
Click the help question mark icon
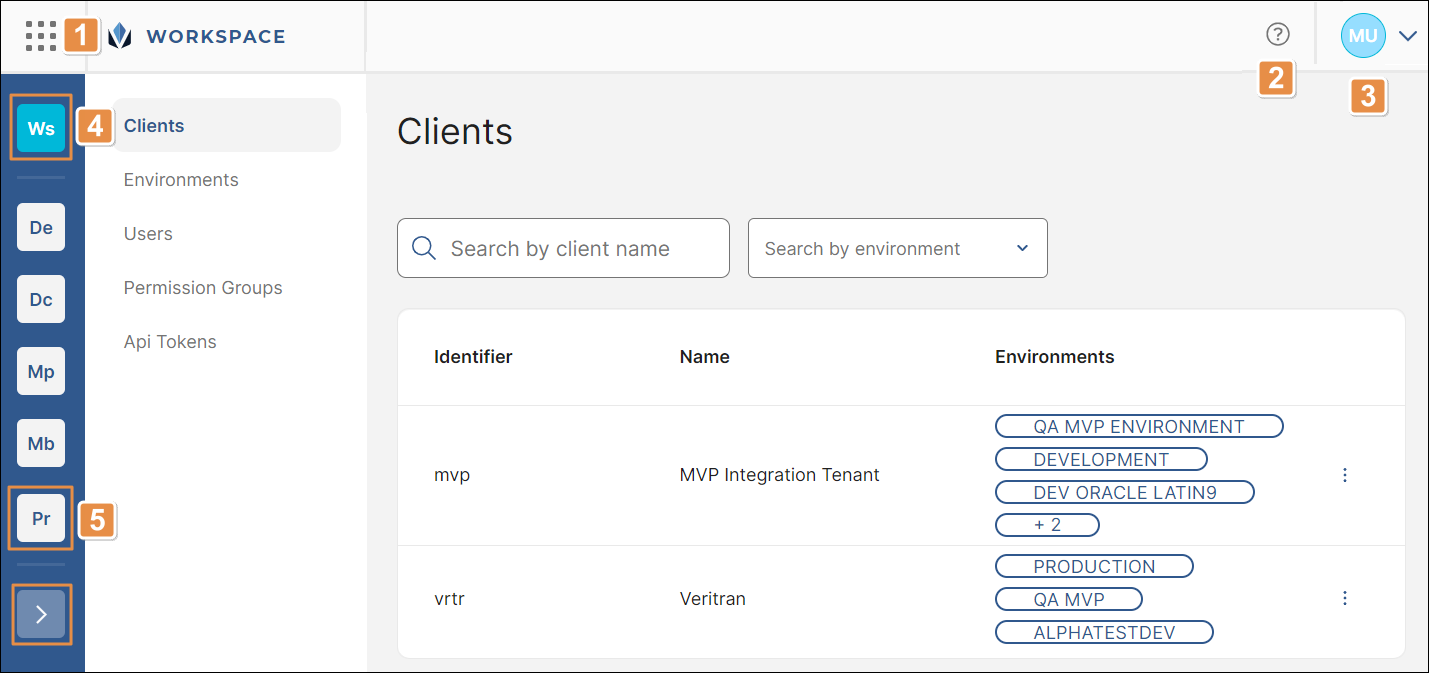[1277, 35]
